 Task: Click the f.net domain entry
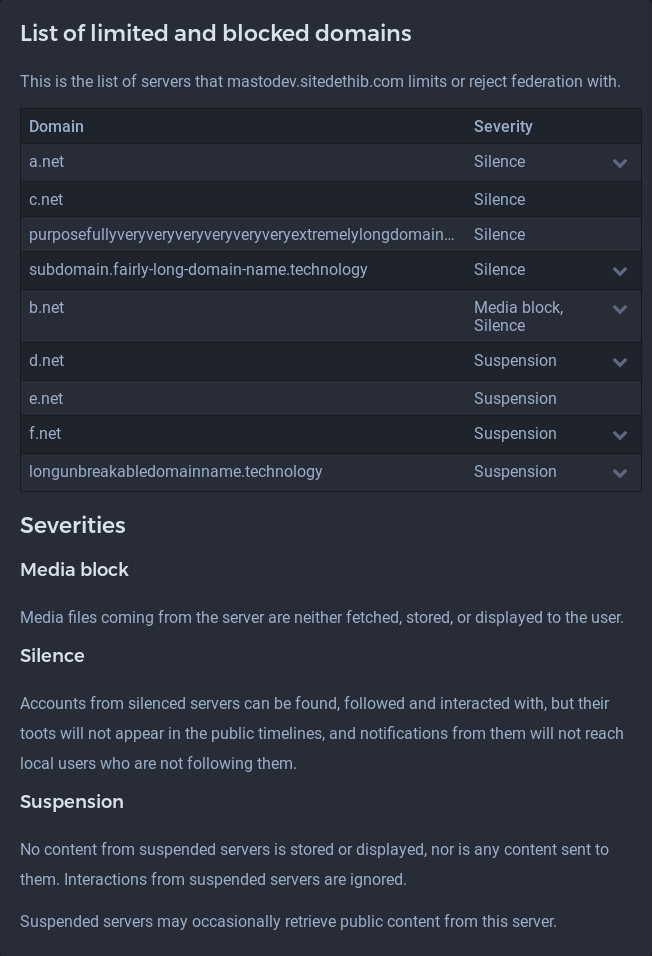coord(45,434)
